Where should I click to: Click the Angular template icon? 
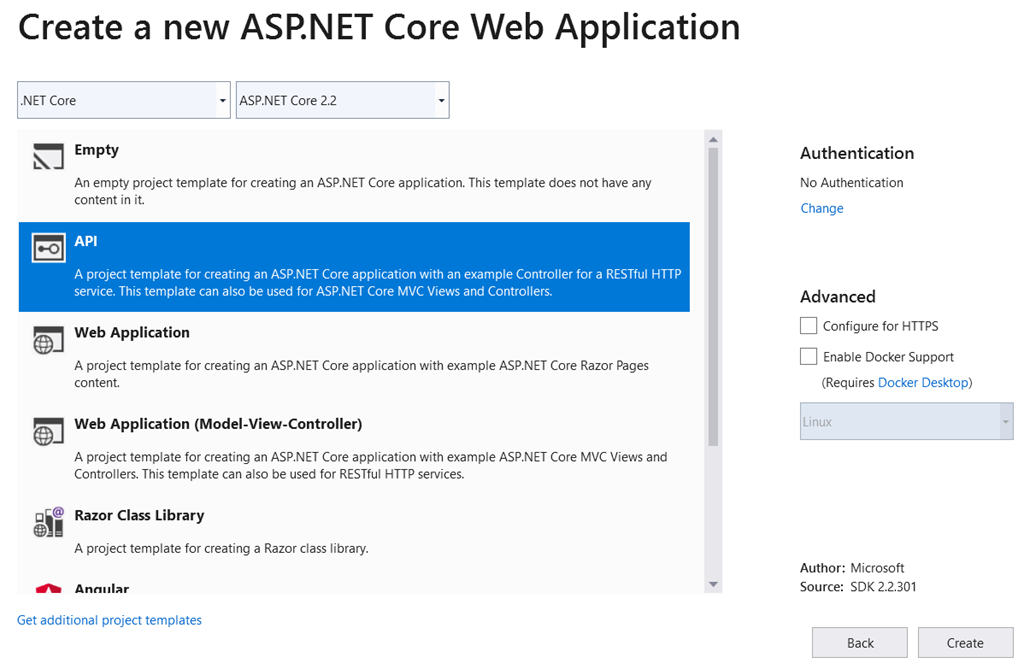coord(48,588)
